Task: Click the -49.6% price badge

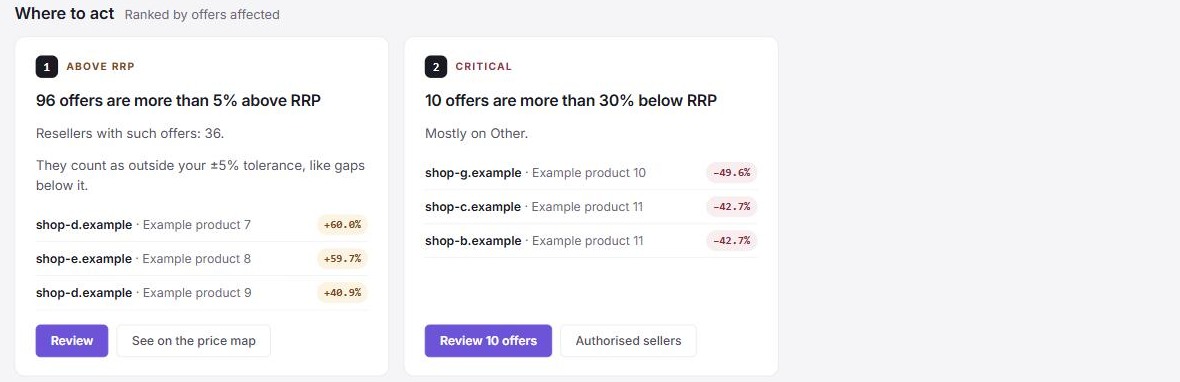Action: pyautogui.click(x=731, y=173)
